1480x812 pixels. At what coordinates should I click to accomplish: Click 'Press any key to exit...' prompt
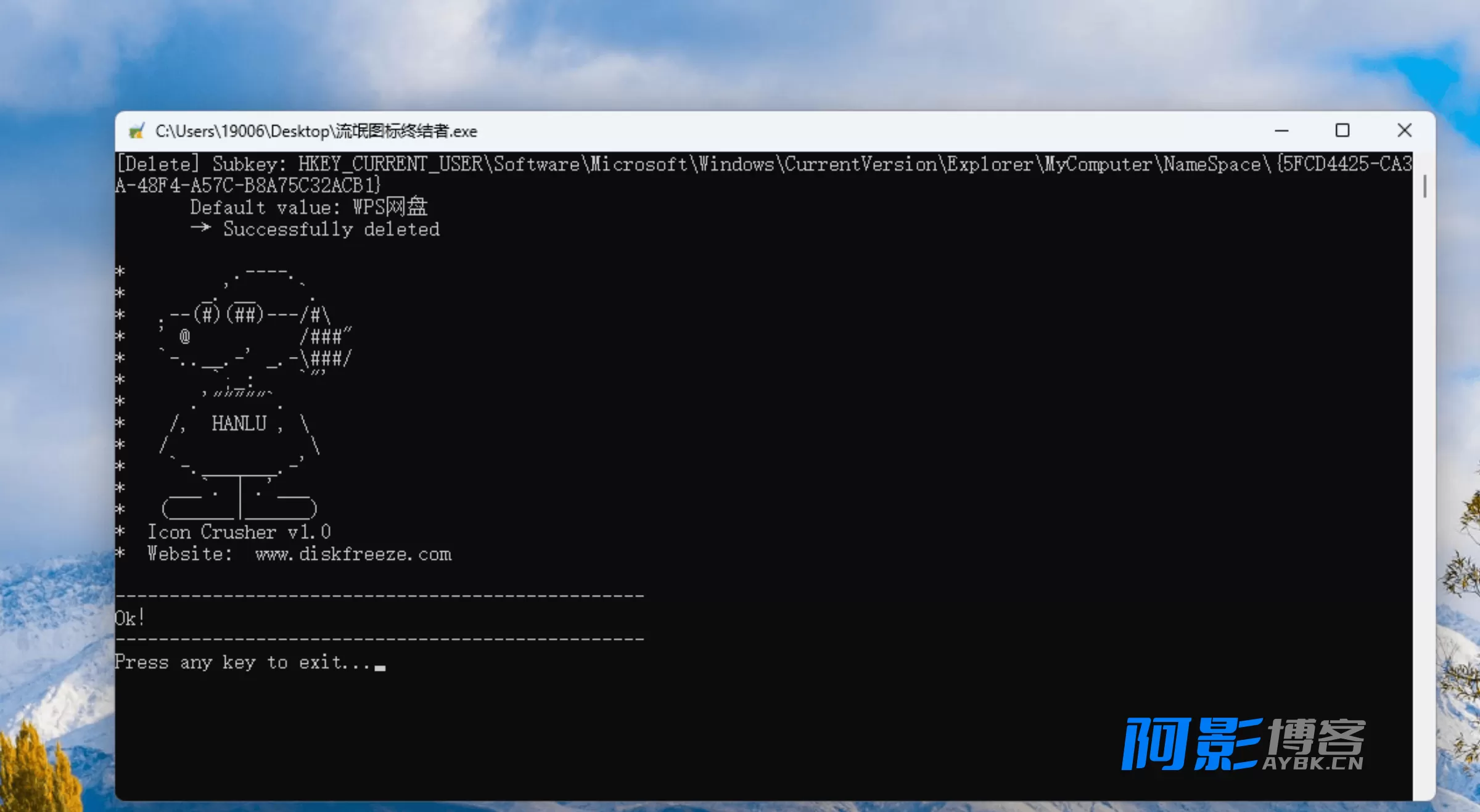click(x=242, y=663)
